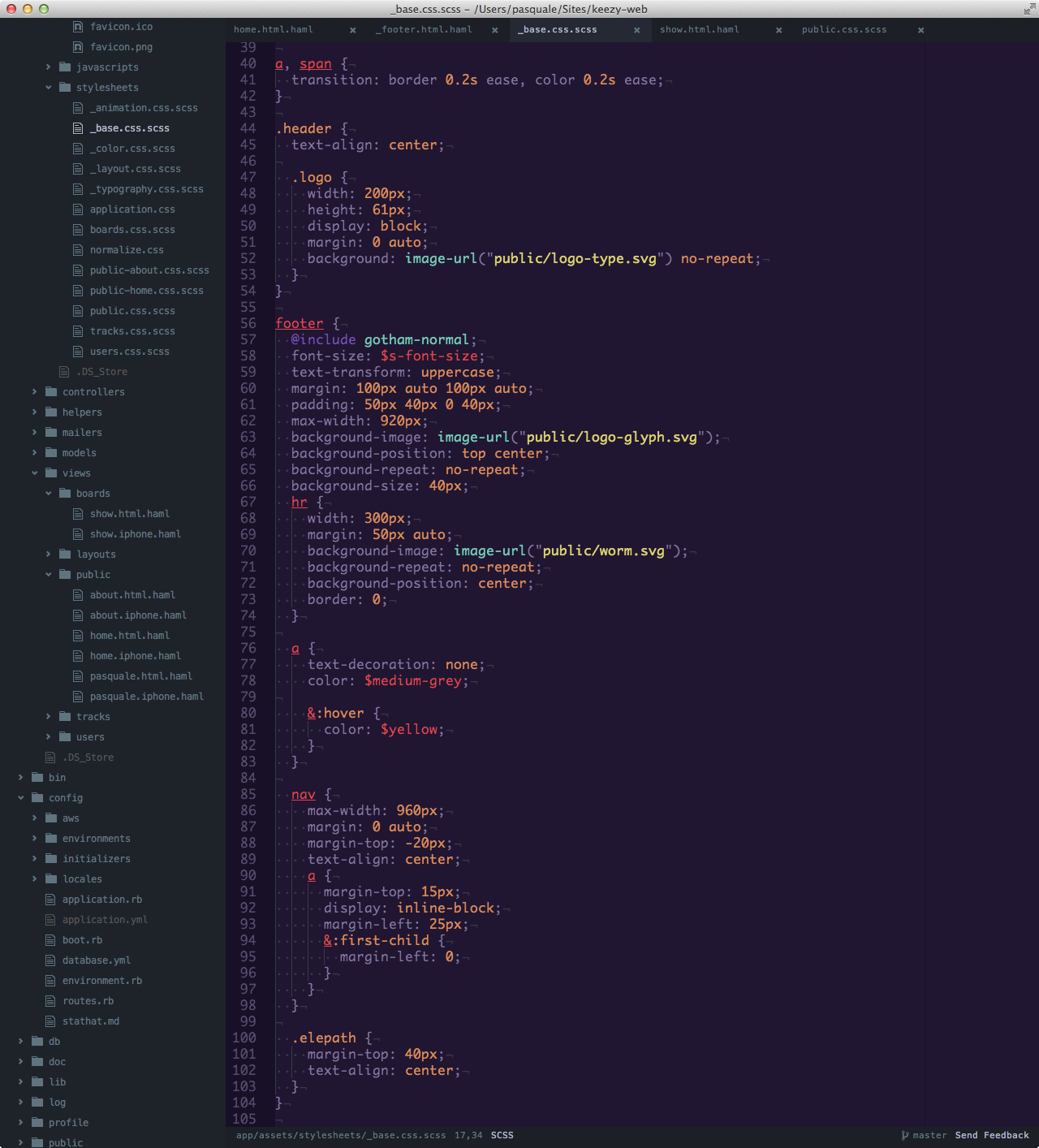Click the master branch label
This screenshot has width=1039, height=1148.
pyautogui.click(x=929, y=1136)
